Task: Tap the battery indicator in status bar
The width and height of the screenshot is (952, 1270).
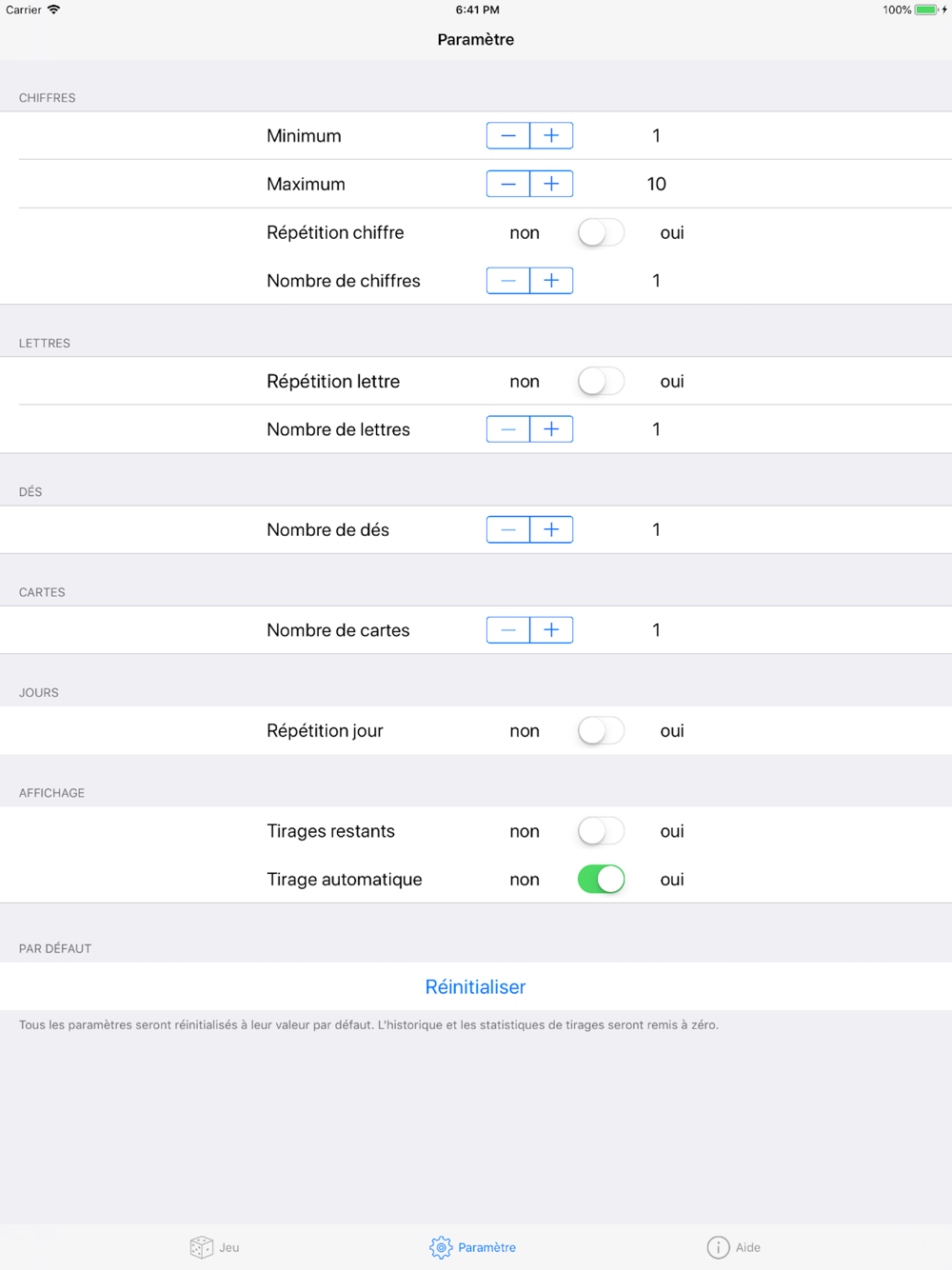Action: coord(926,10)
